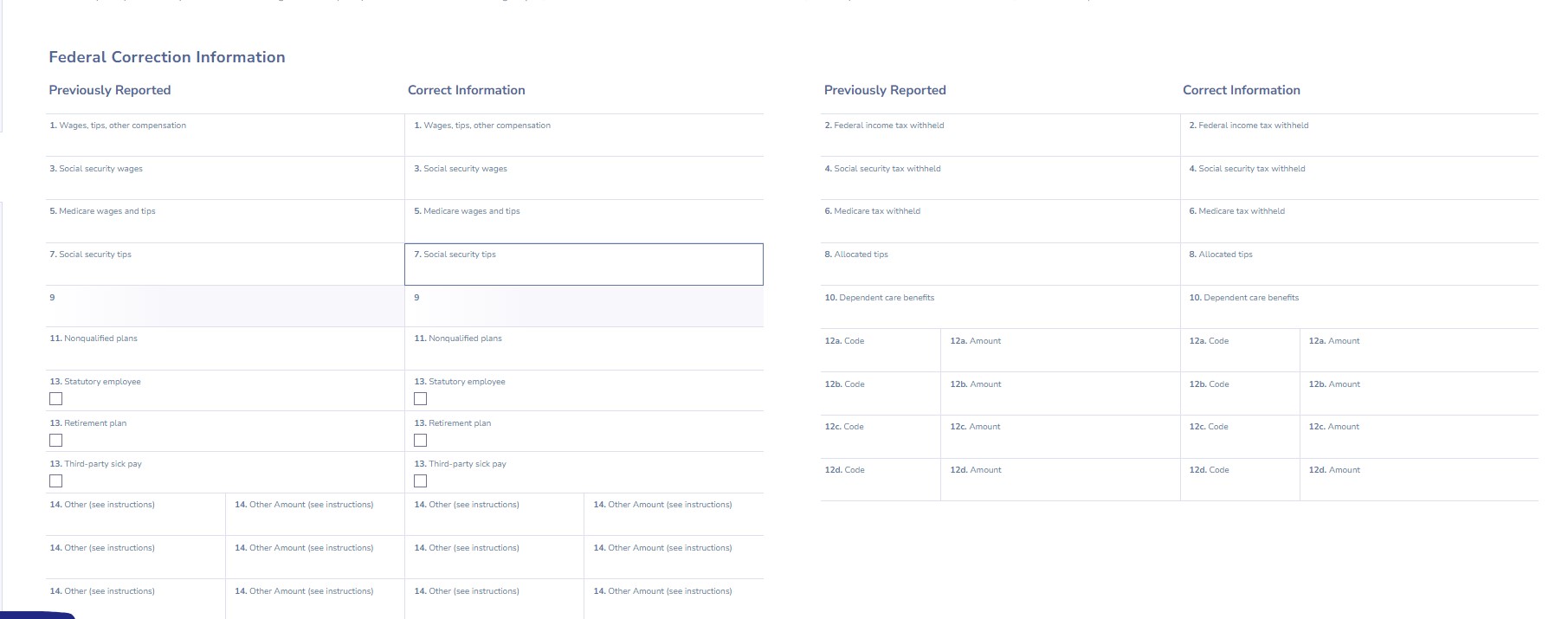Tick Retirement plan under Correct Information
1568x619 pixels.
point(421,441)
